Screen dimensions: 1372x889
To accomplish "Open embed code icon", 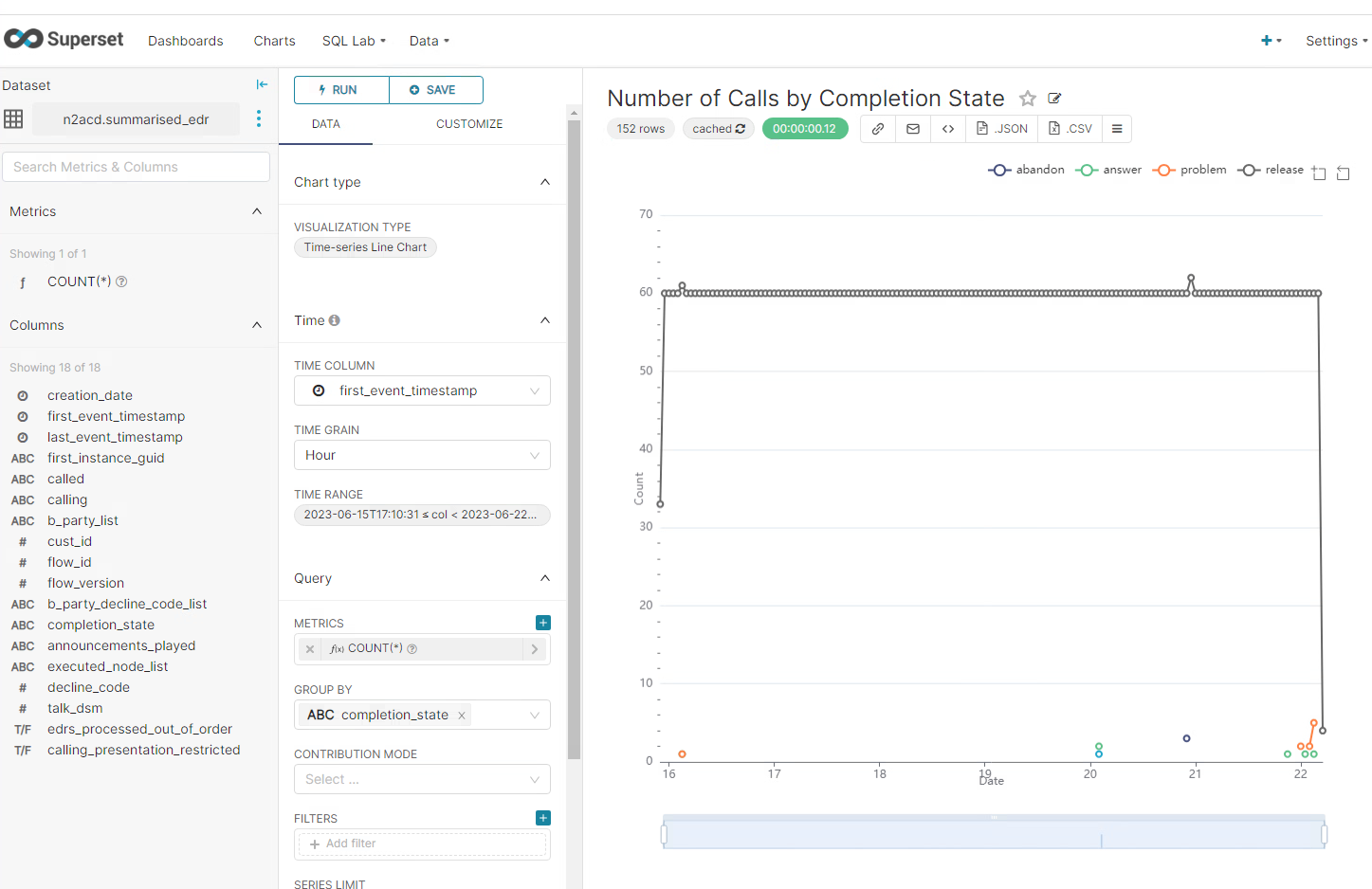I will point(948,129).
